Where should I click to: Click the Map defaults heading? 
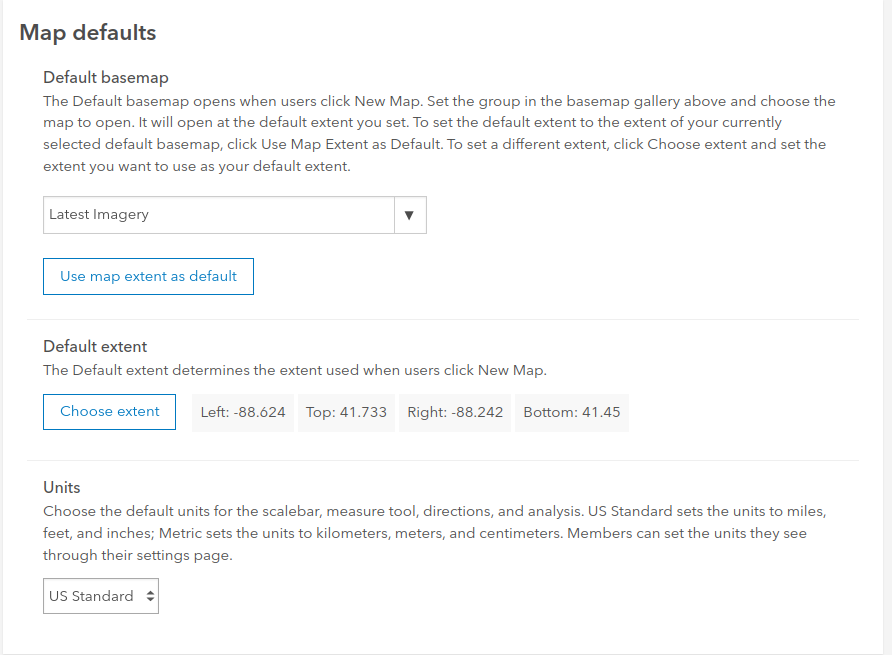[x=87, y=33]
